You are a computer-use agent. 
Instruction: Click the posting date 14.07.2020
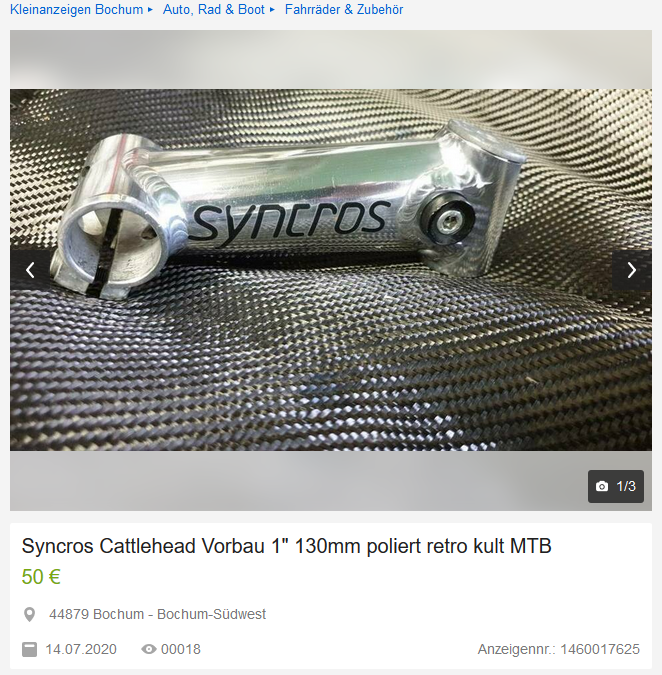pyautogui.click(x=81, y=649)
